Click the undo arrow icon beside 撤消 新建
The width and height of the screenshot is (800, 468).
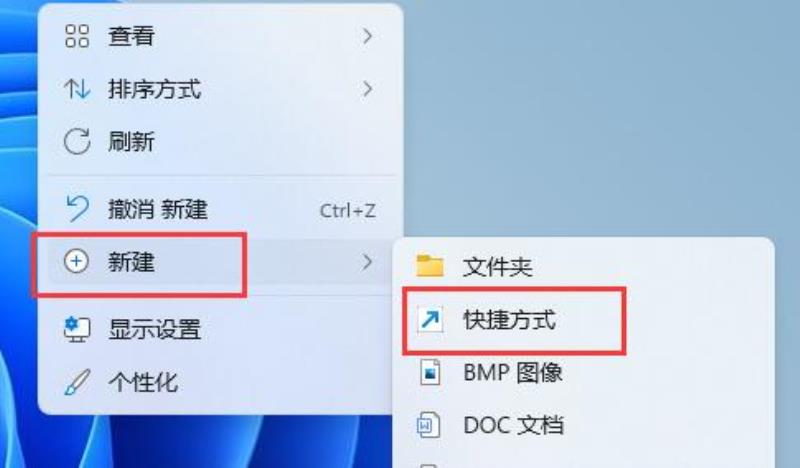[x=77, y=209]
